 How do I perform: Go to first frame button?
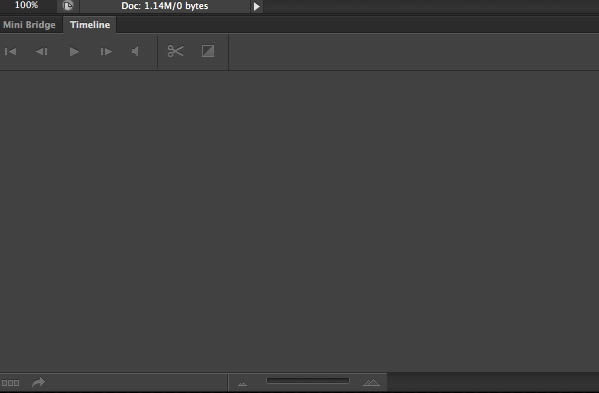click(x=10, y=51)
